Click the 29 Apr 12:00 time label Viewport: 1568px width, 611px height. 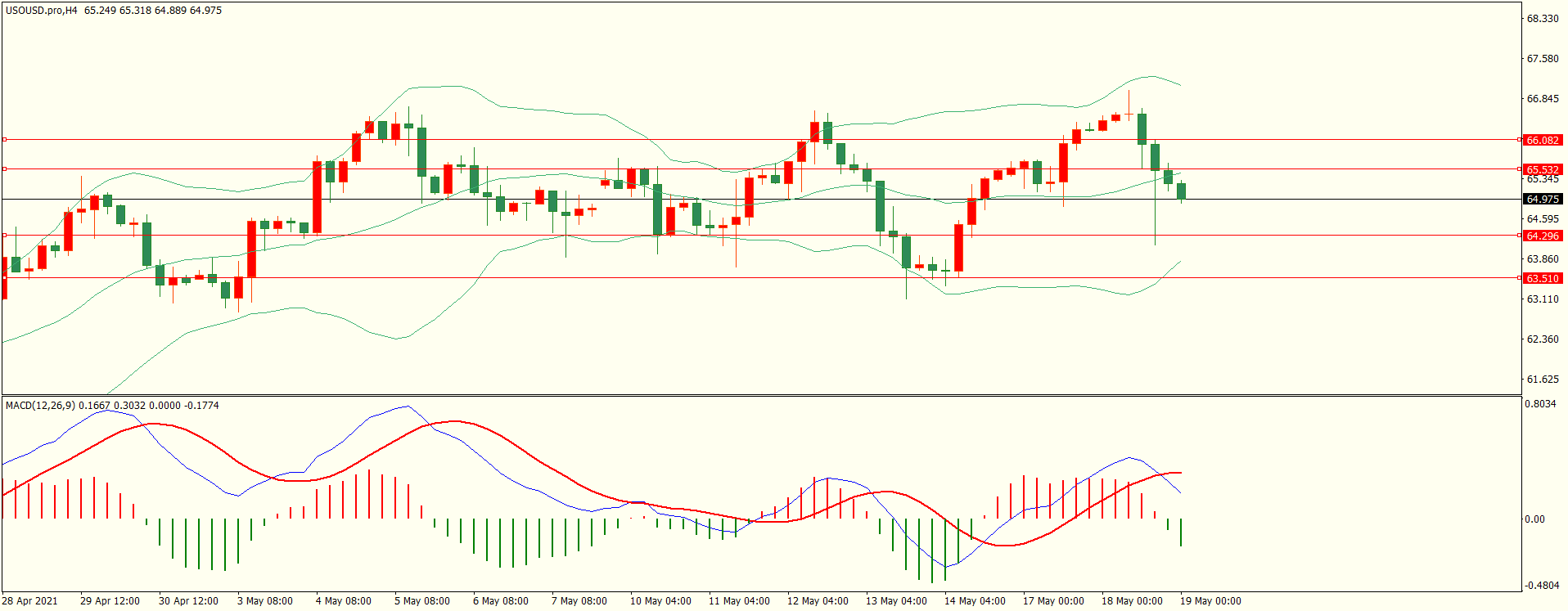(110, 600)
